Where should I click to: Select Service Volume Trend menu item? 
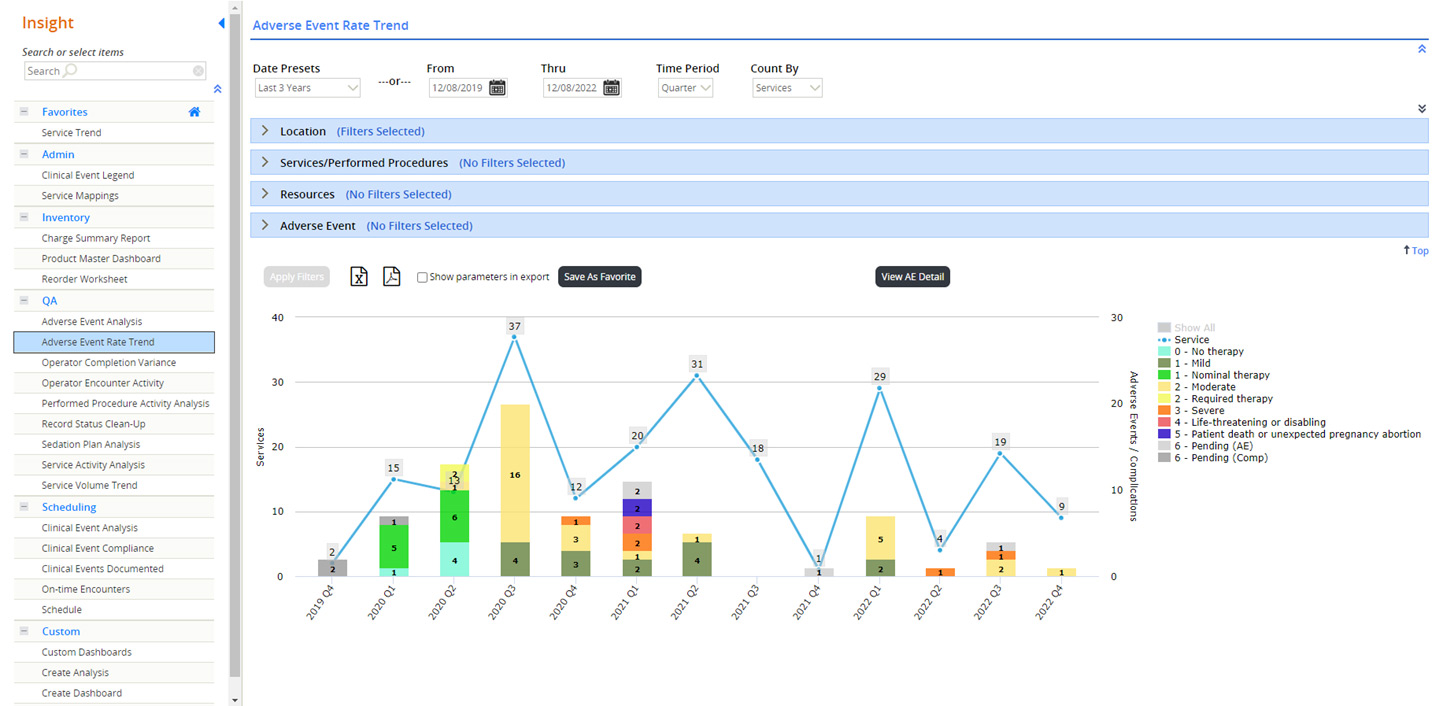(90, 485)
